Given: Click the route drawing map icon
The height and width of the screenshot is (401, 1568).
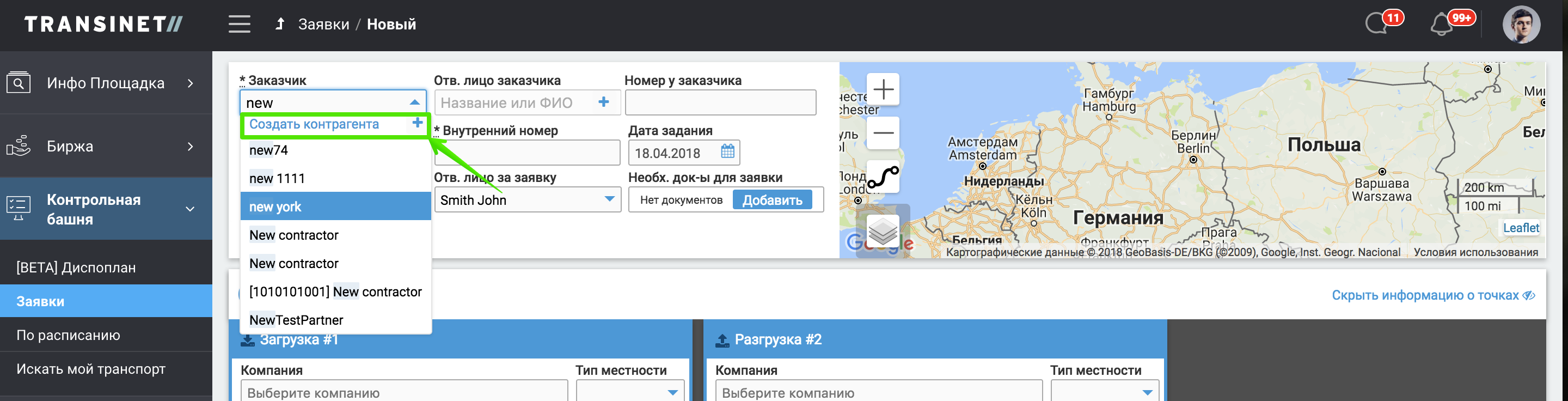Looking at the screenshot, I should [x=883, y=177].
